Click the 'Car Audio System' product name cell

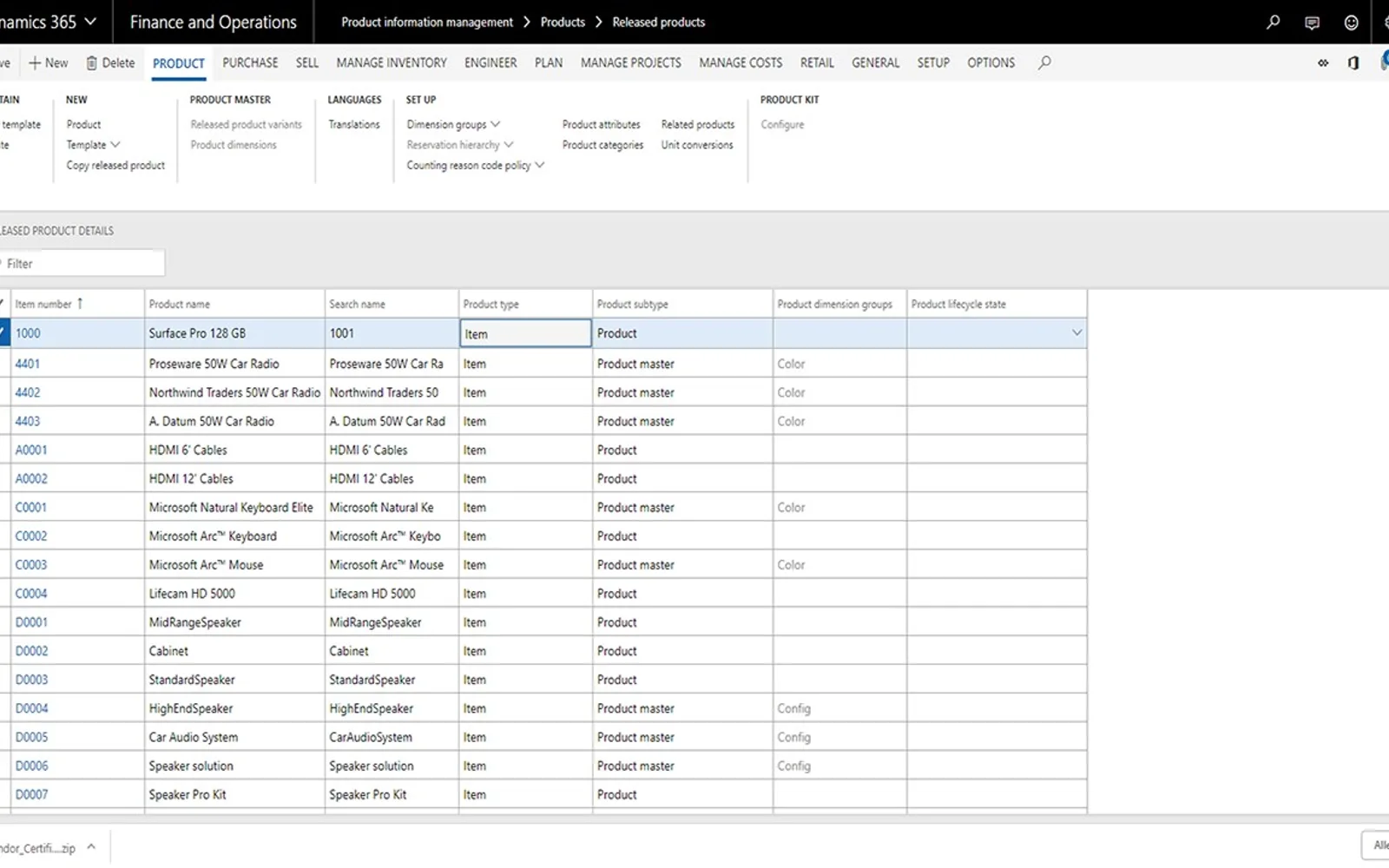pos(234,737)
